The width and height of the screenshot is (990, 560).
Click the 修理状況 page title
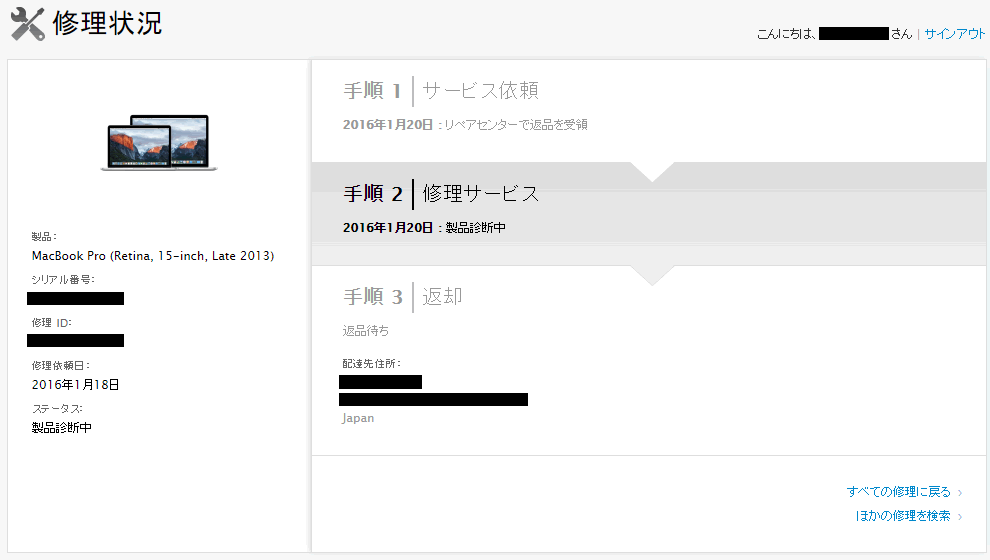coord(107,23)
